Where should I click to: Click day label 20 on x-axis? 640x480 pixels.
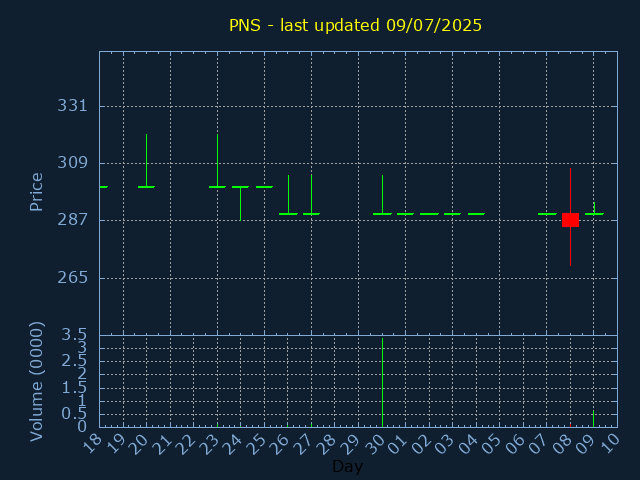click(x=139, y=443)
